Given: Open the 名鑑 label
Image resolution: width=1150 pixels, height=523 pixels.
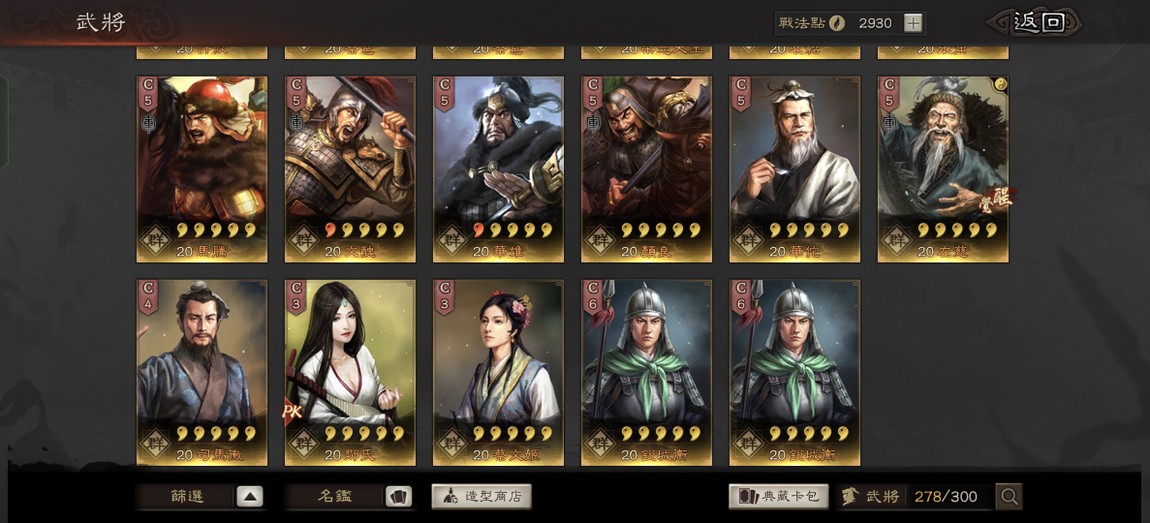Looking at the screenshot, I should point(334,497).
